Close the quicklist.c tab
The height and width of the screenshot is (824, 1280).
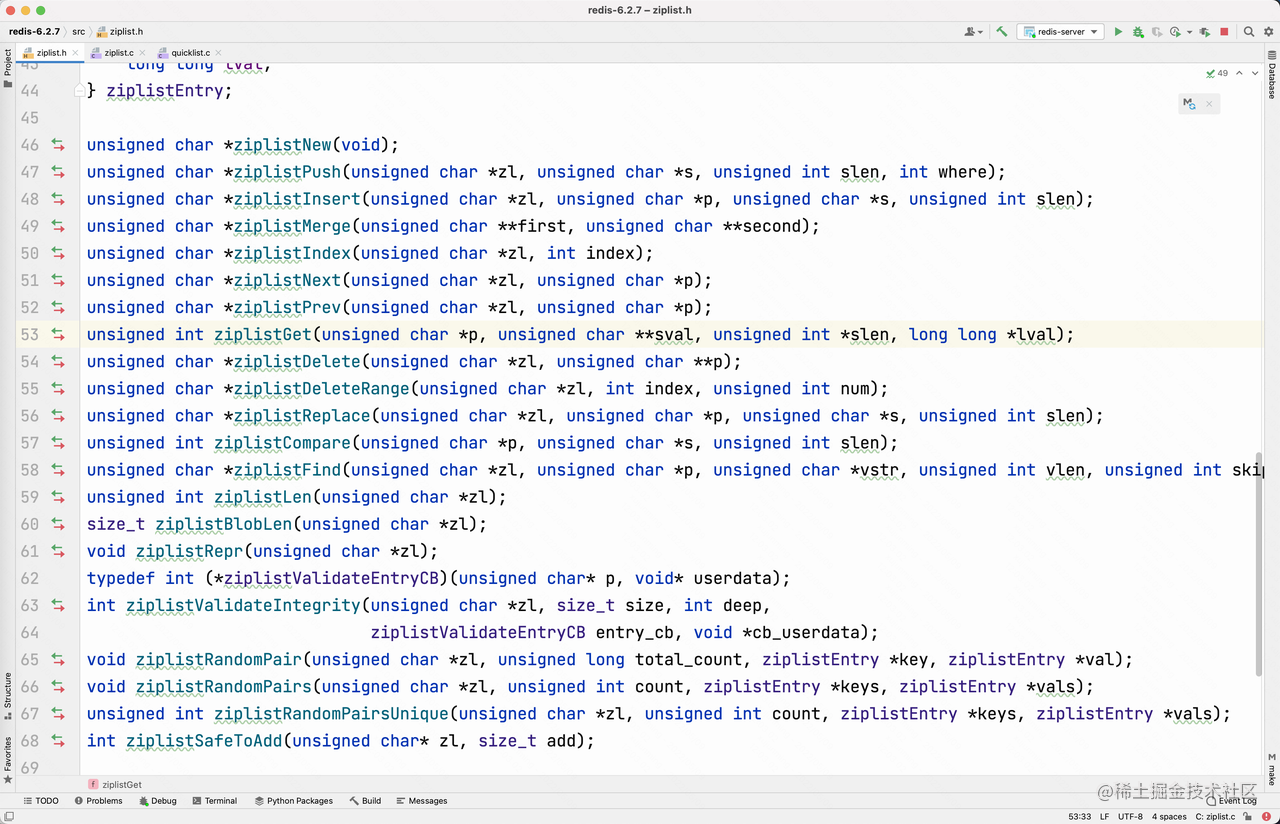[x=218, y=53]
